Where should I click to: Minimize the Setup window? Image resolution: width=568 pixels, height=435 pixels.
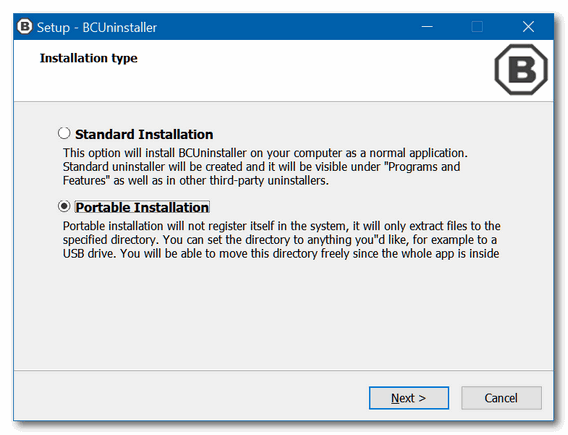click(x=427, y=27)
